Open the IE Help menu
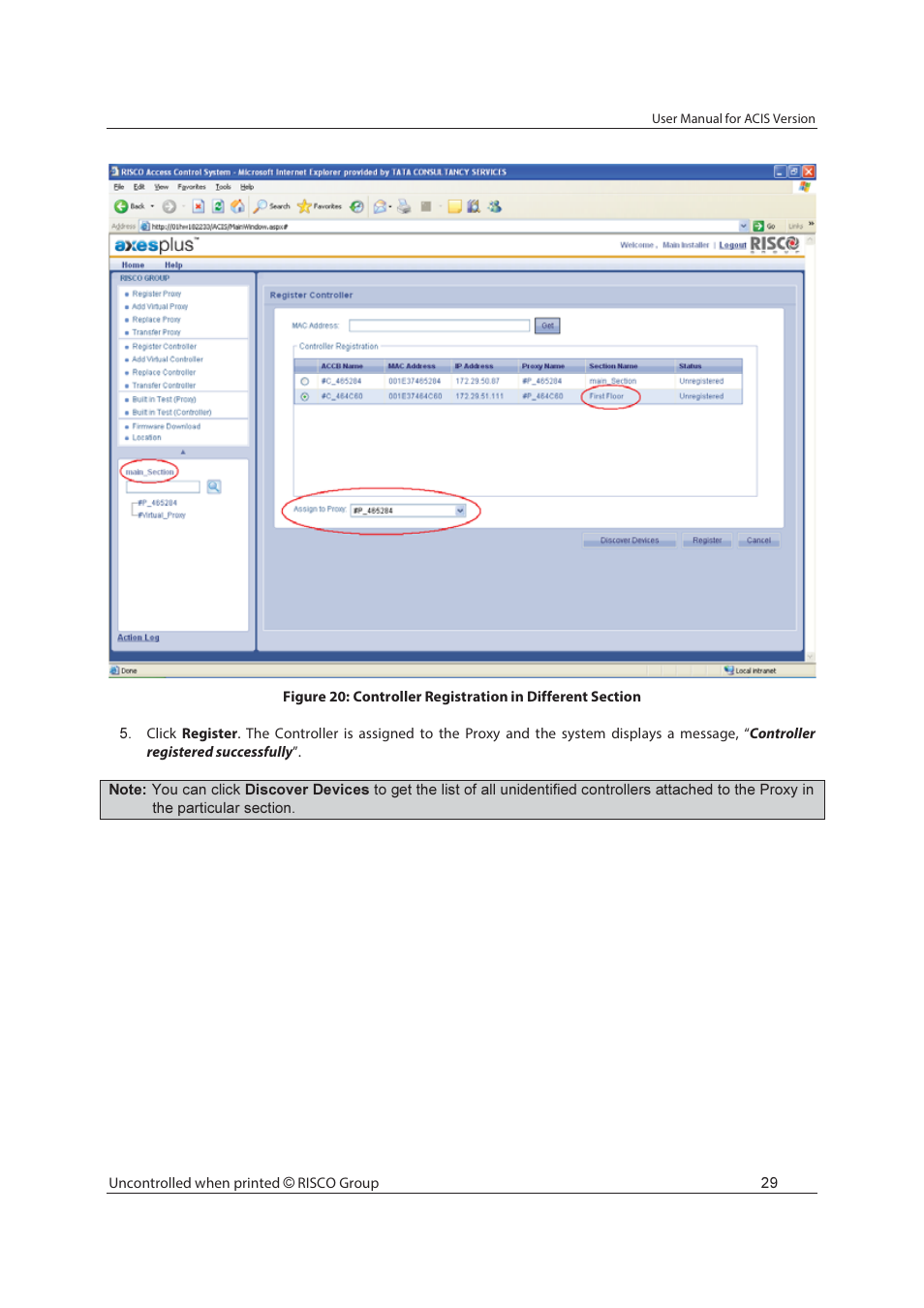Viewport: 924px width, 1308px height. (x=247, y=187)
